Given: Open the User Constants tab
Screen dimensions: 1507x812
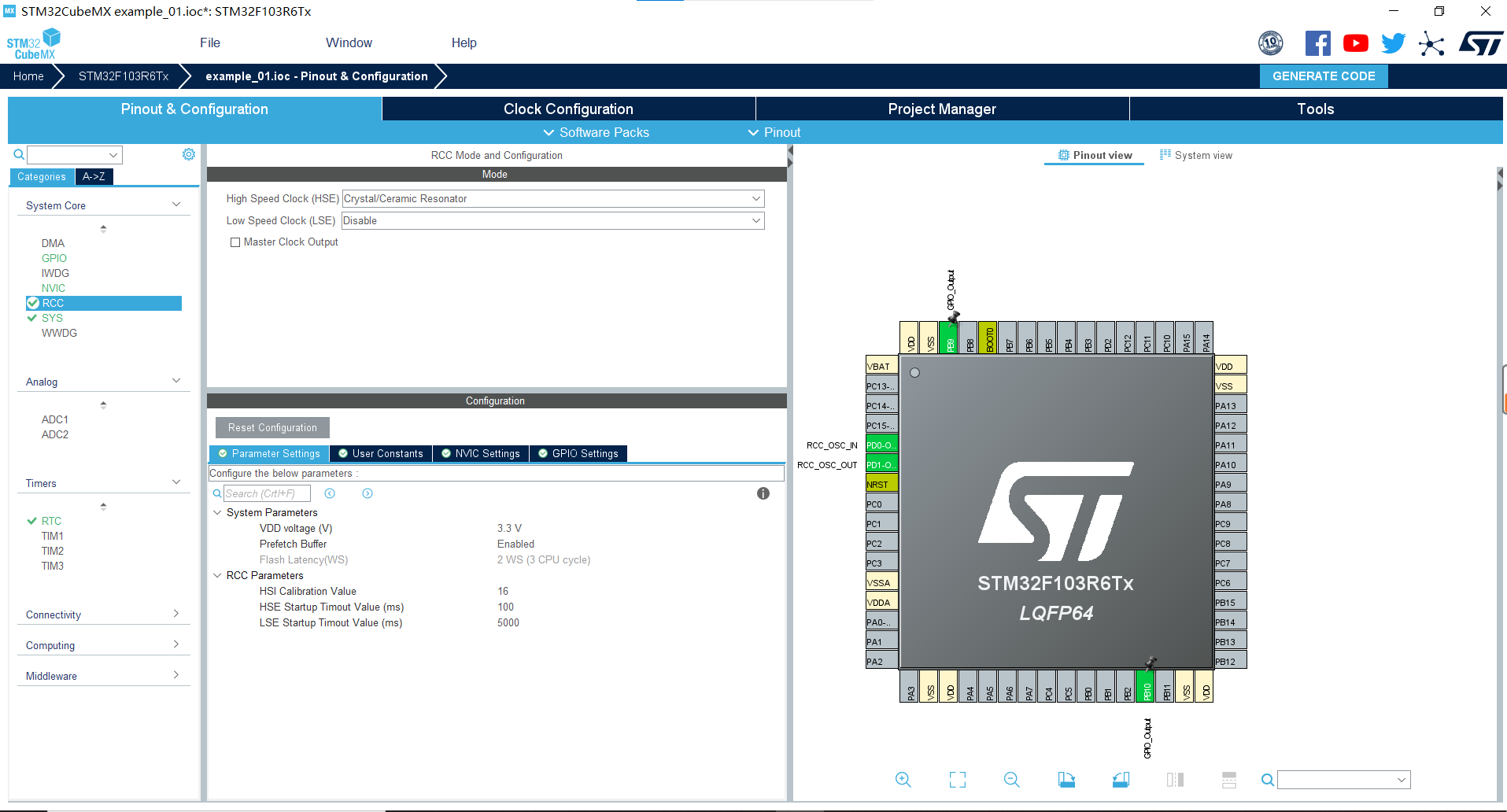Looking at the screenshot, I should (380, 453).
